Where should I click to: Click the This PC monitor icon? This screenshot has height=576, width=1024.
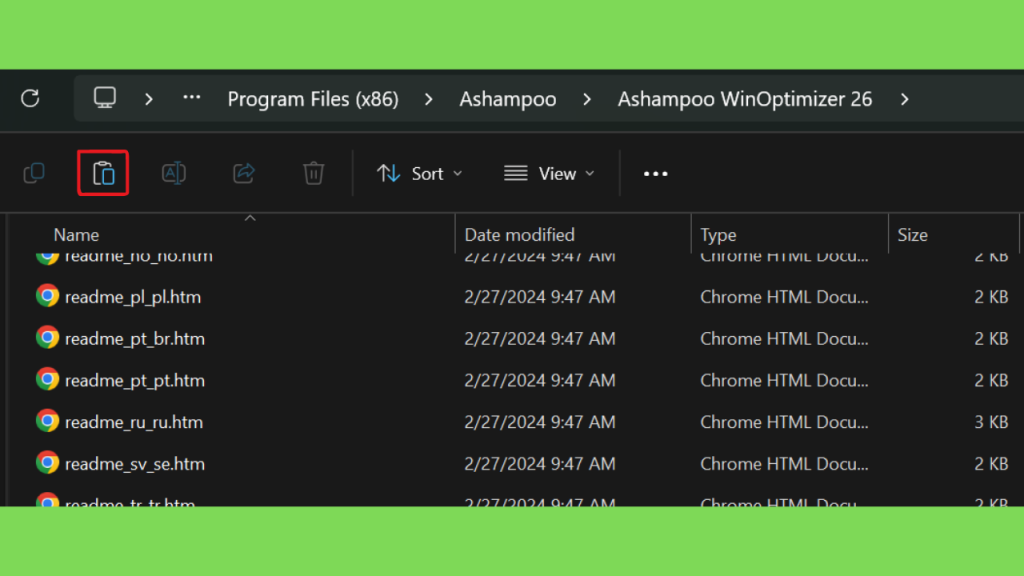coord(104,98)
